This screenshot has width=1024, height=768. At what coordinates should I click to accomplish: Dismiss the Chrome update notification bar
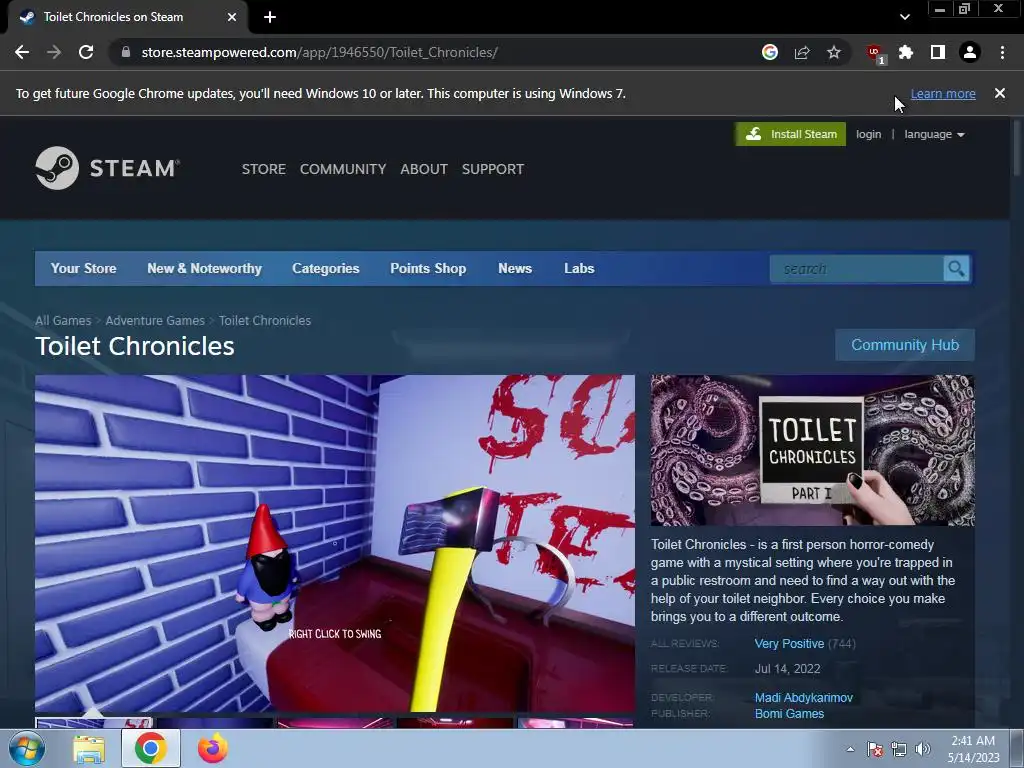tap(1000, 93)
